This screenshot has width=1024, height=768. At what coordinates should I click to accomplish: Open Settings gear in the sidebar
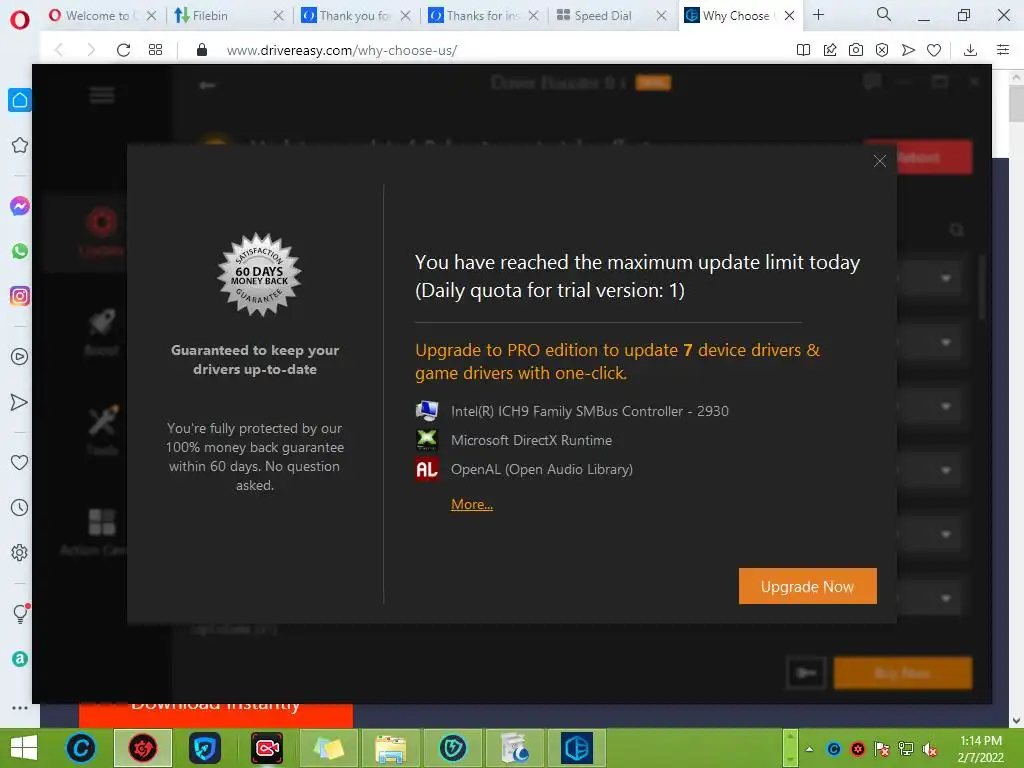[20, 552]
